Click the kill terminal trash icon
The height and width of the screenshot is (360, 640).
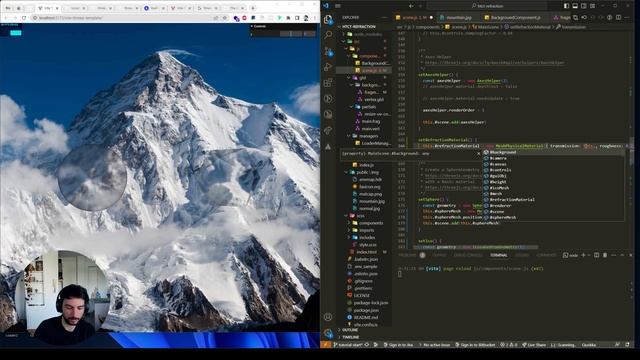pyautogui.click(x=605, y=255)
